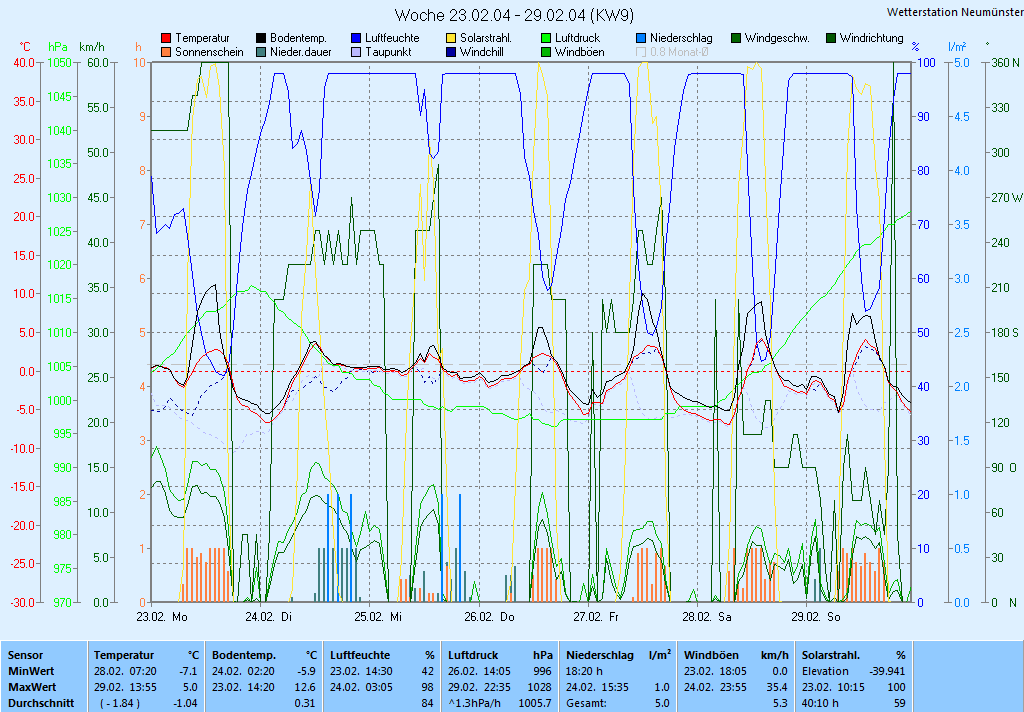This screenshot has width=1024, height=712.
Task: Click the 18:20 h precipitation duration
Action: click(584, 671)
